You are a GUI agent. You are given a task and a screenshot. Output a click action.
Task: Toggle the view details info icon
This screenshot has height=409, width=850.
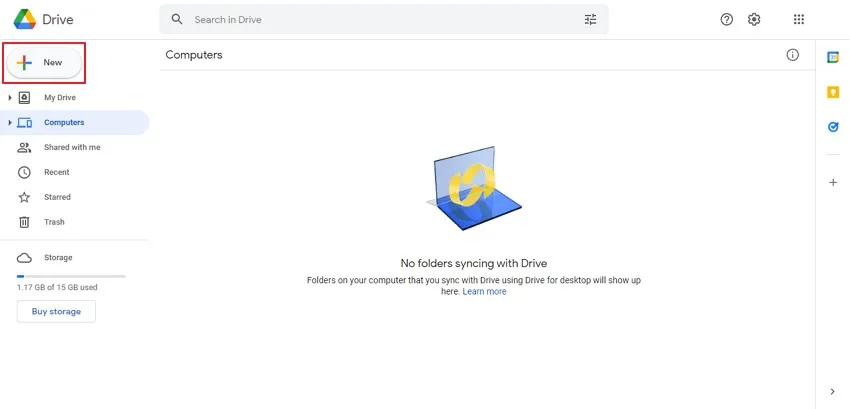(793, 55)
